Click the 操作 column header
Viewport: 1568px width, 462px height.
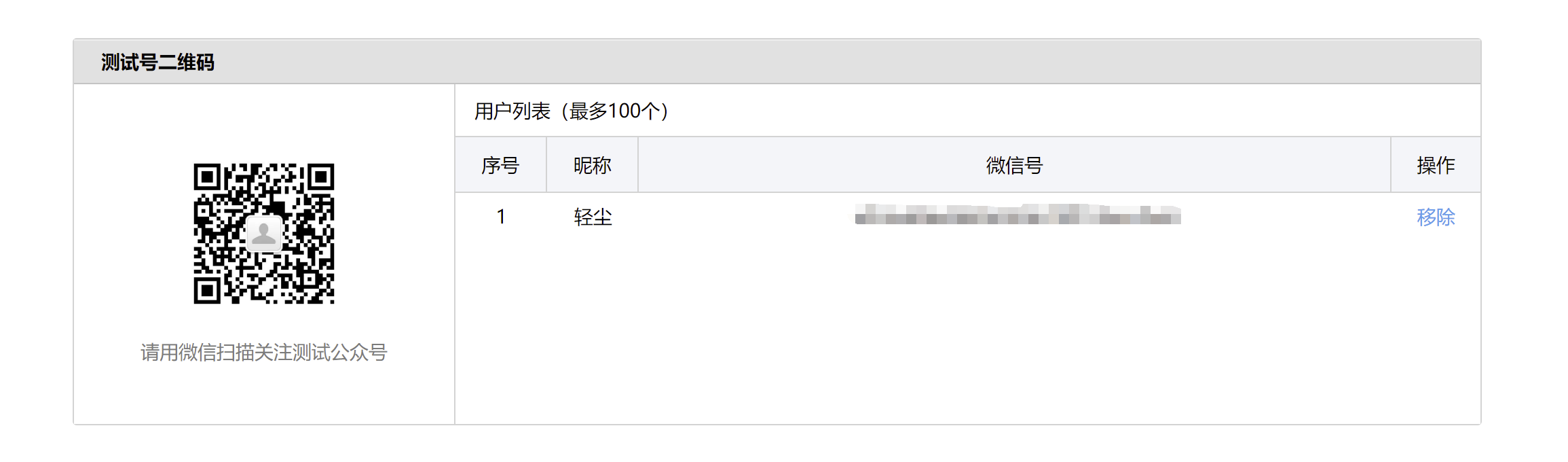(1436, 165)
